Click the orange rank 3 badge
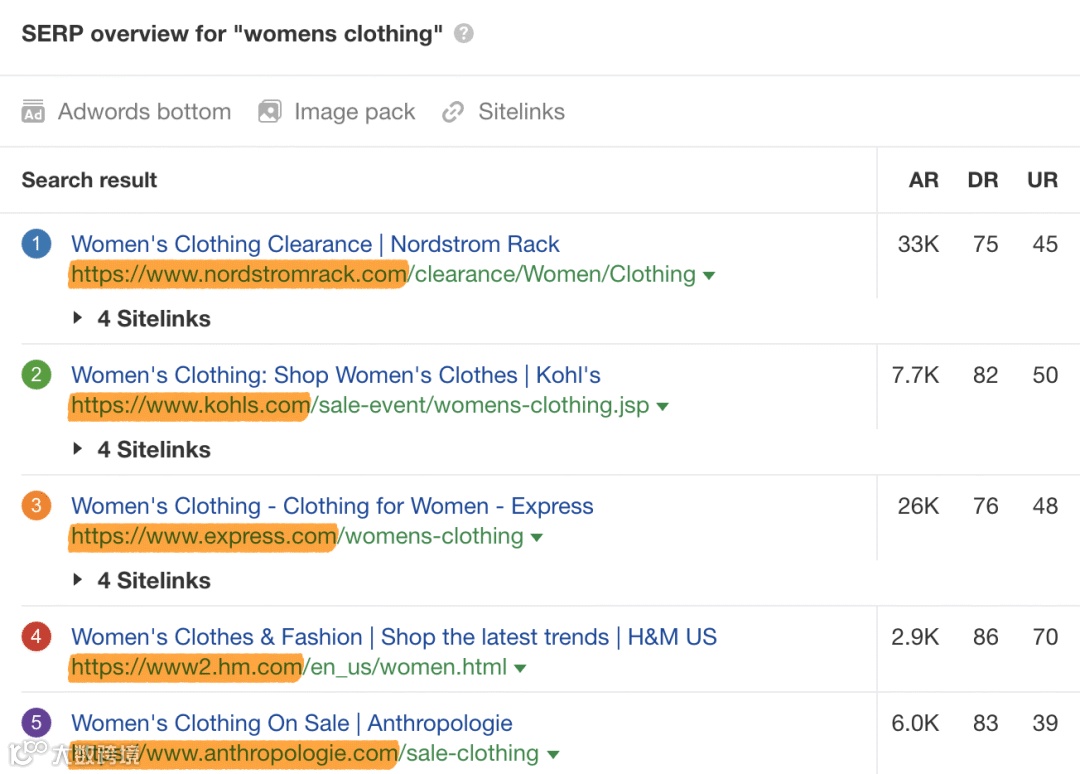1080x774 pixels. [x=36, y=506]
